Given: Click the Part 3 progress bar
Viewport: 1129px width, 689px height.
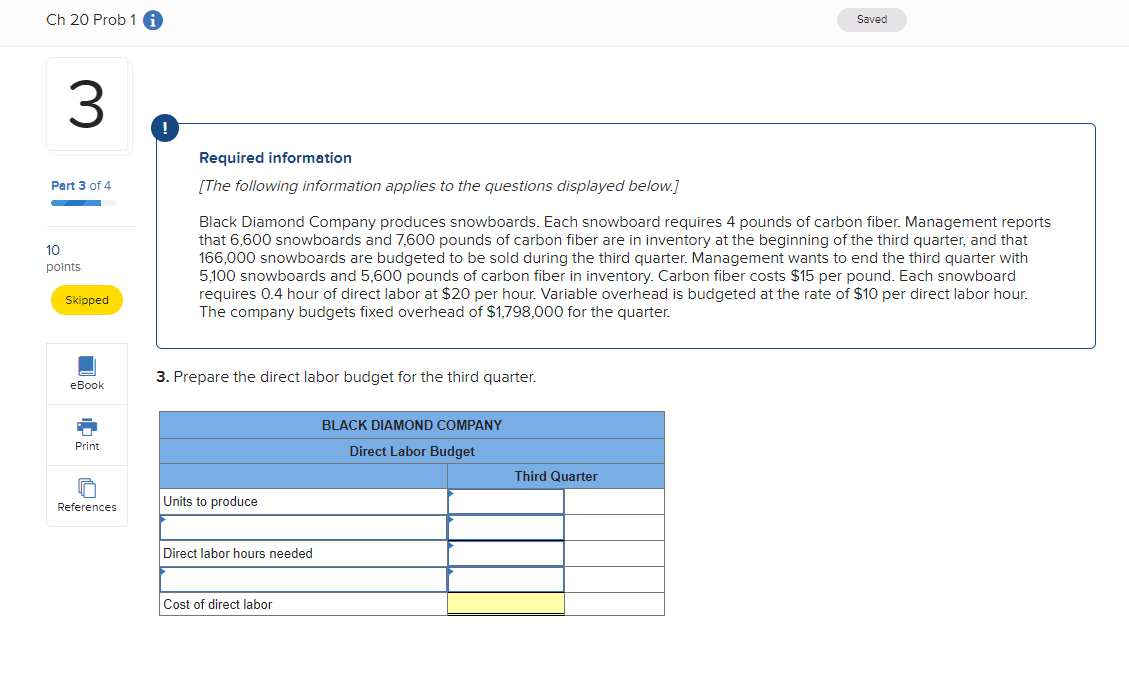Looking at the screenshot, I should coord(84,203).
